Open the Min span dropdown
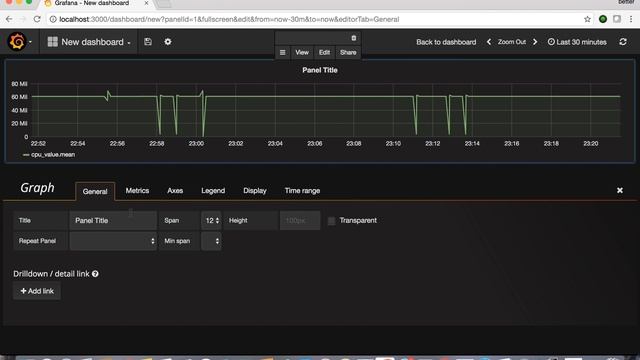640x360 pixels. (x=211, y=241)
